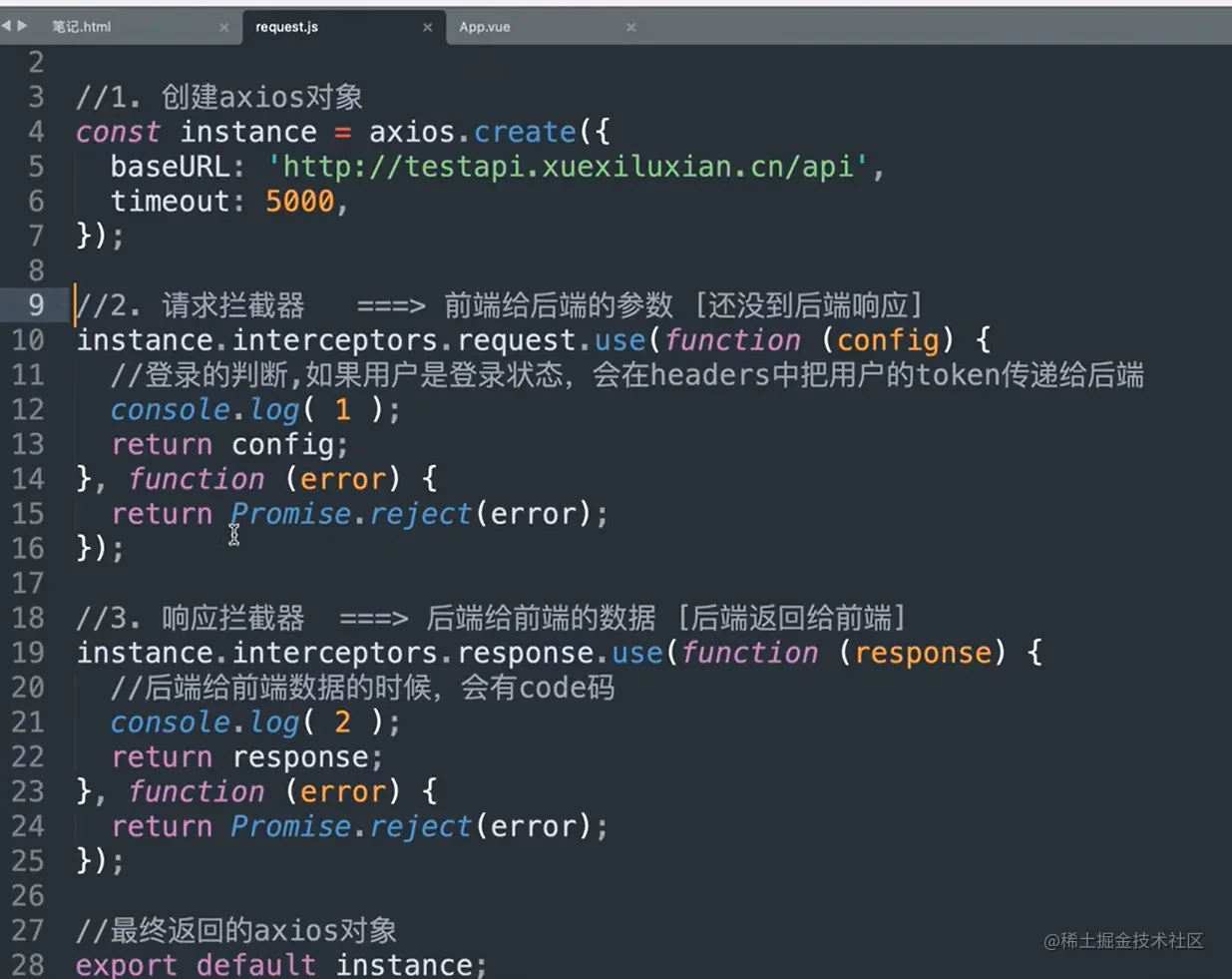Click 'Promise.reject(error)' on line 24
The width and height of the screenshot is (1232, 979).
(413, 826)
